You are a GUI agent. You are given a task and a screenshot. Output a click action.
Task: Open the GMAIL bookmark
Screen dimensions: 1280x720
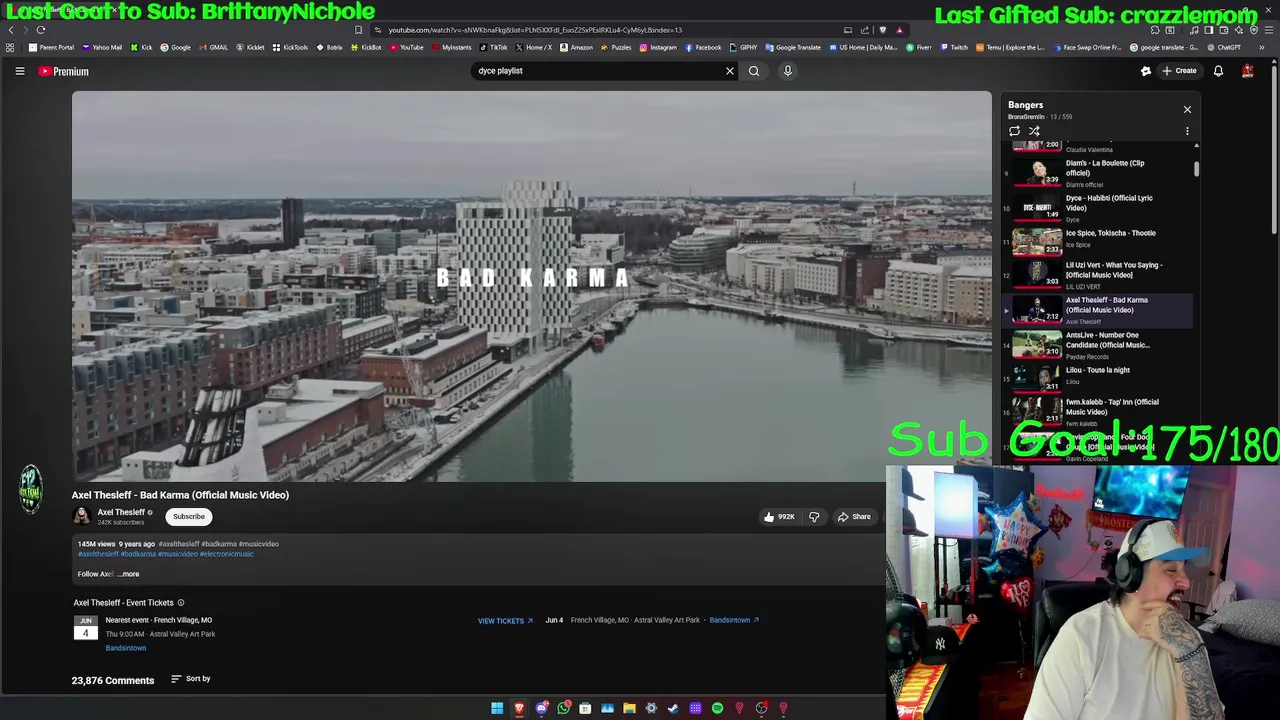(x=214, y=47)
